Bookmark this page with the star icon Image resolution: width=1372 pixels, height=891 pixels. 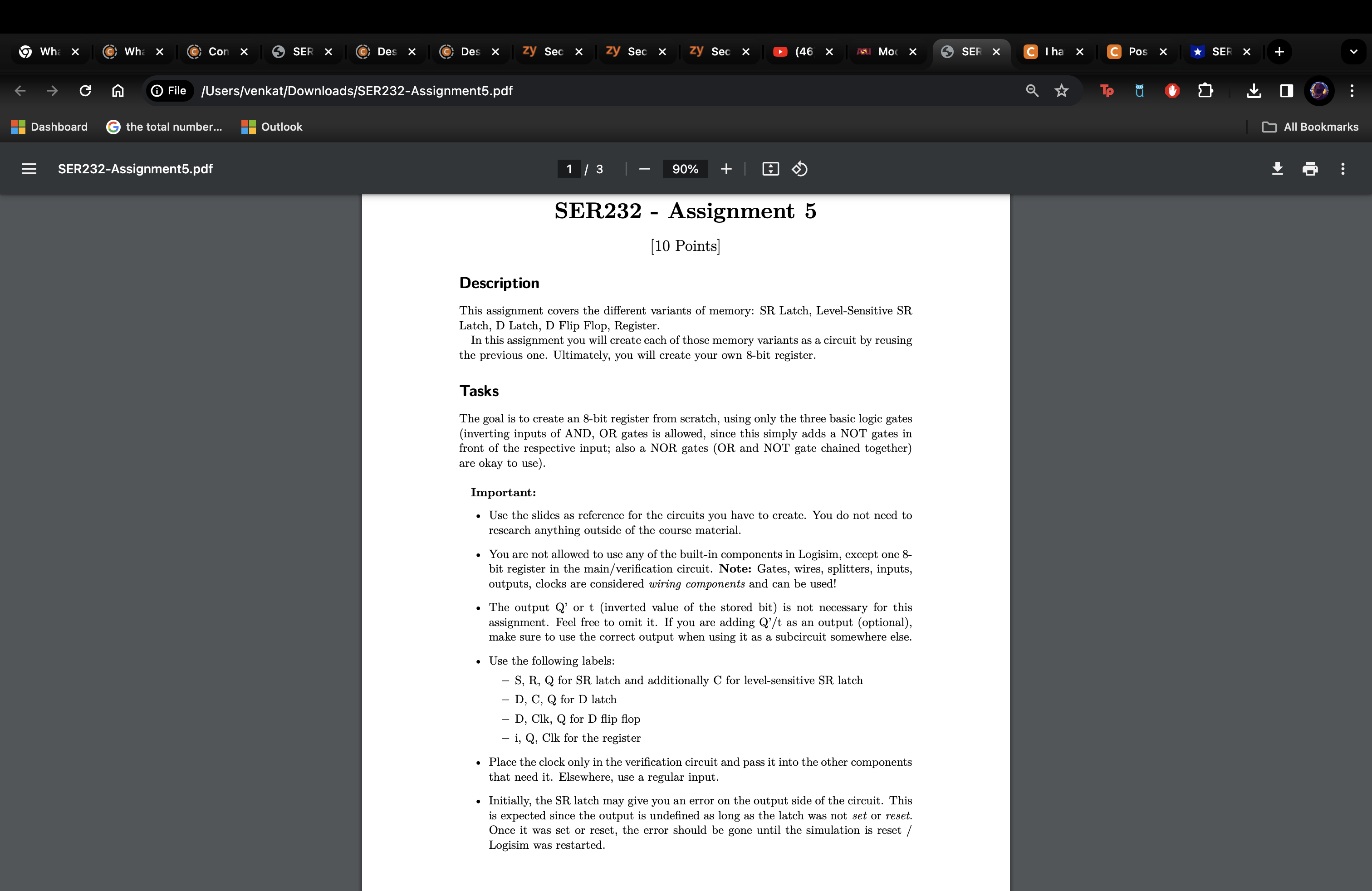pyautogui.click(x=1062, y=90)
